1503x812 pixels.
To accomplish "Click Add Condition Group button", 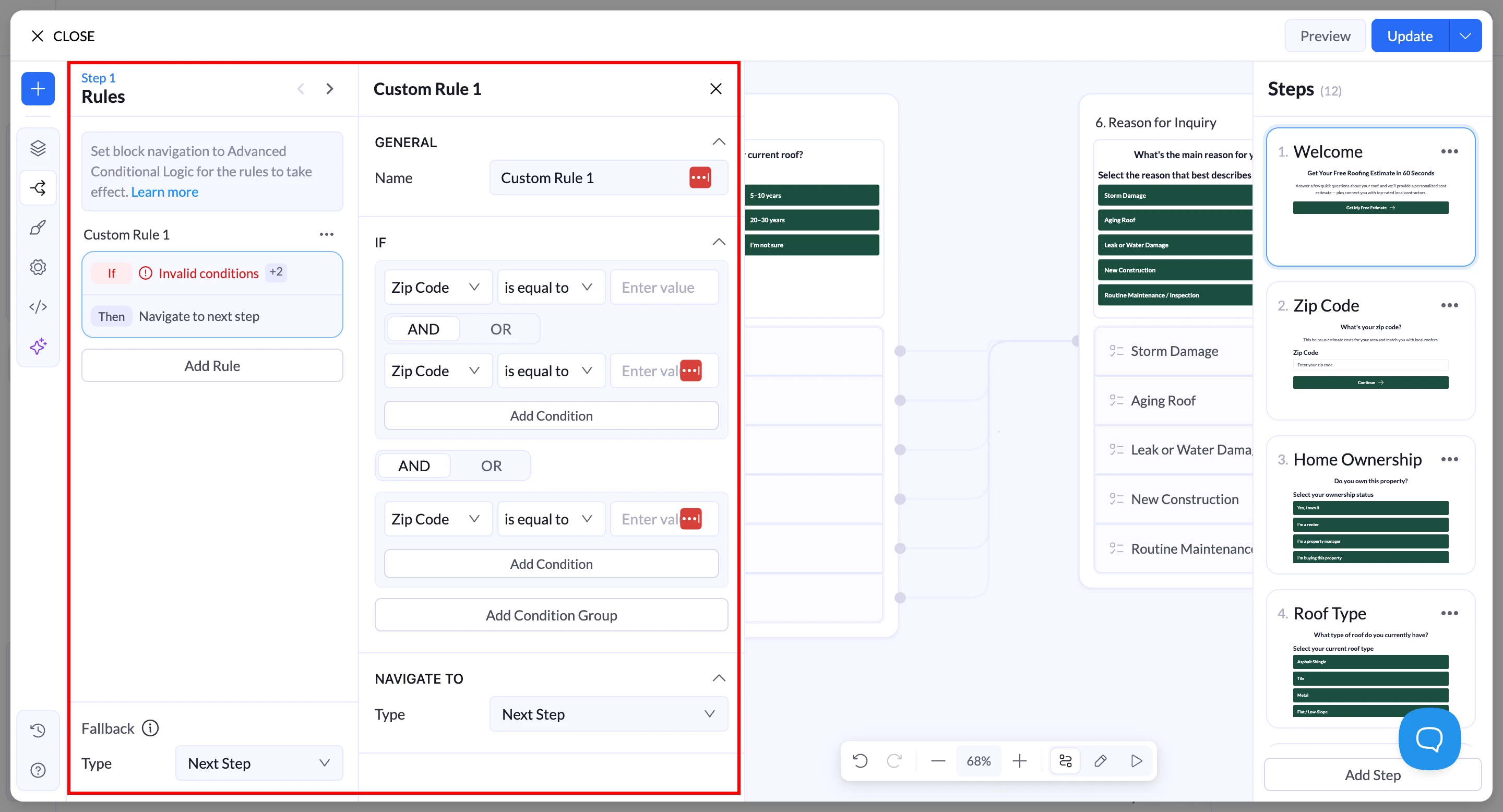I will 552,615.
